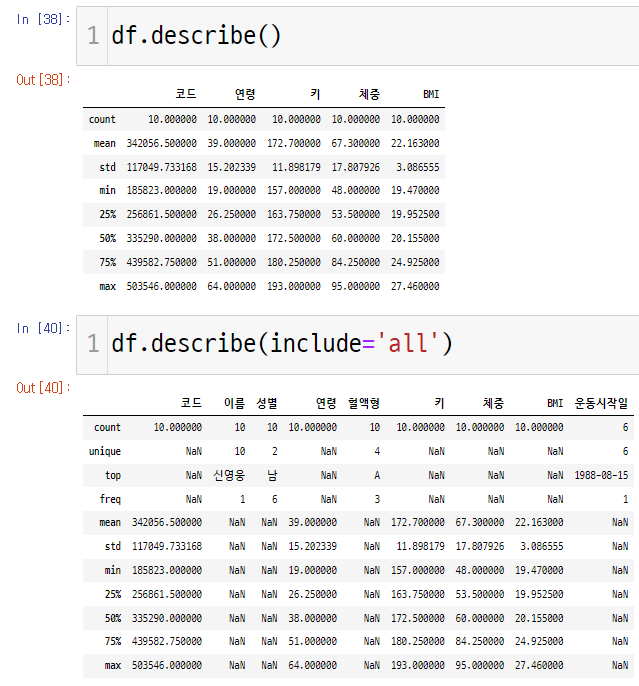The width and height of the screenshot is (639, 686).
Task: Click 25% 키 value 163.750000 in Out[40] table
Action: coord(418,595)
